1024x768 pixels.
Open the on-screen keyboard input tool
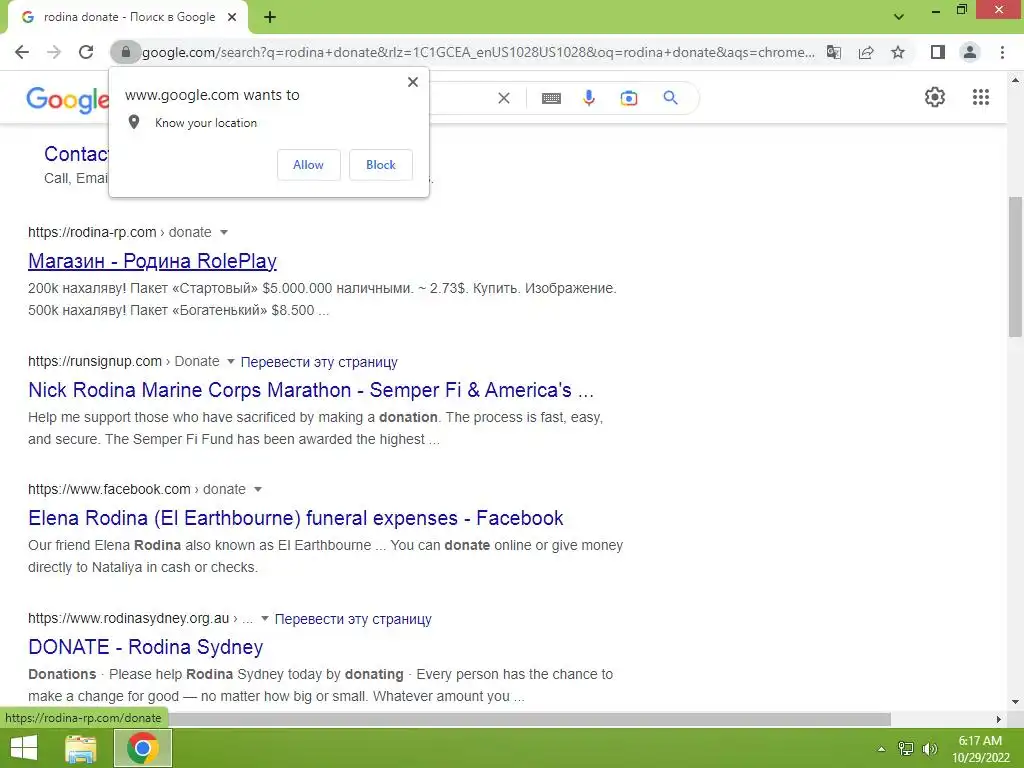[x=551, y=98]
